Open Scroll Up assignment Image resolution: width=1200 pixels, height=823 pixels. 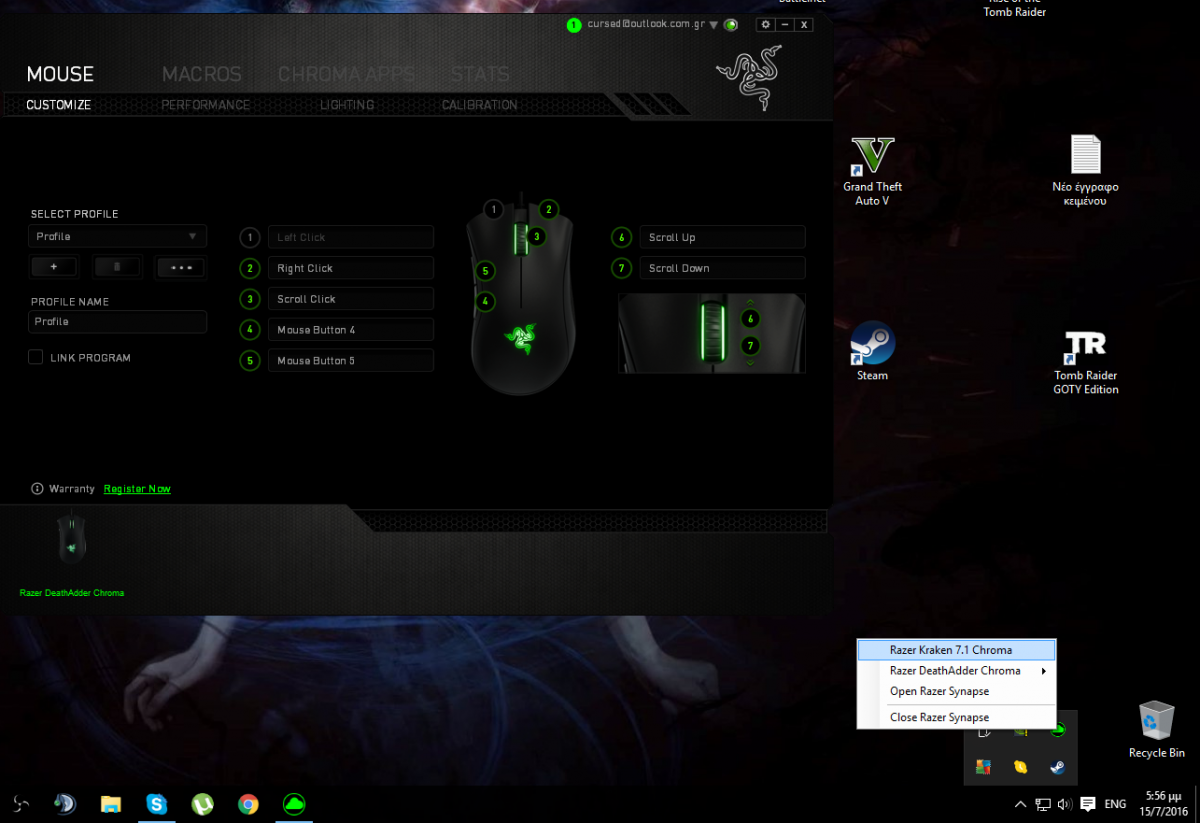point(722,237)
